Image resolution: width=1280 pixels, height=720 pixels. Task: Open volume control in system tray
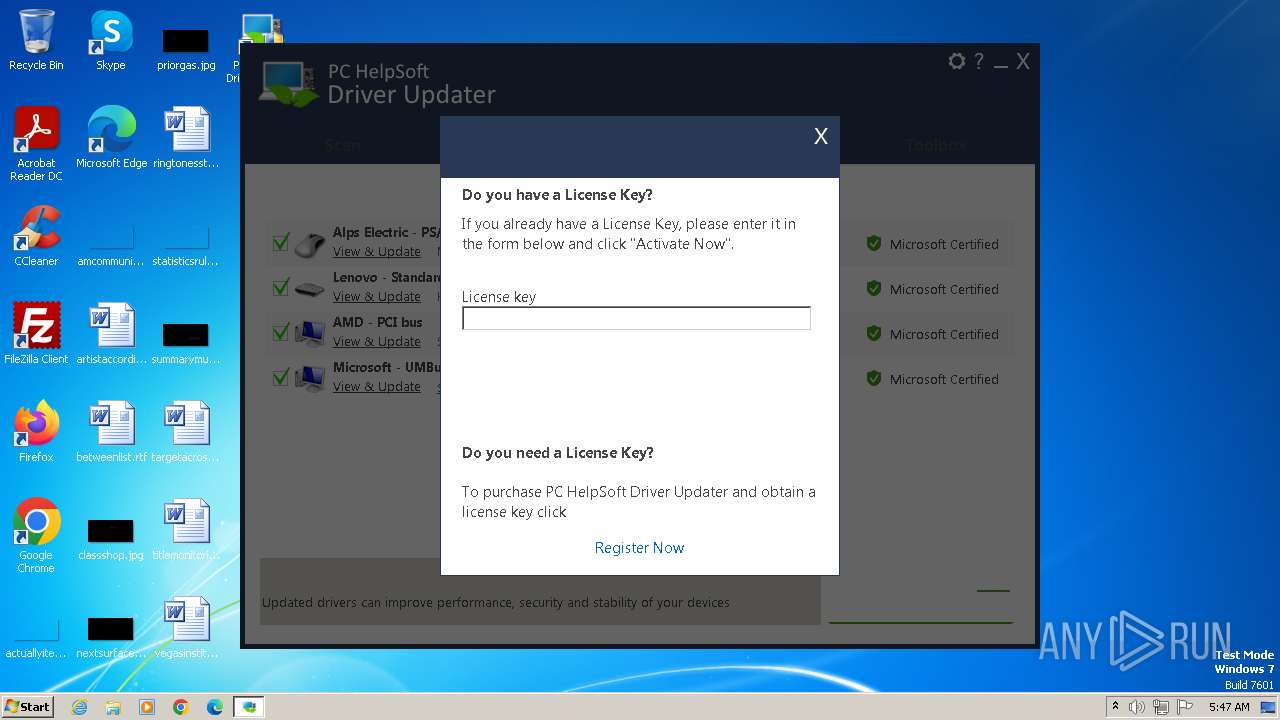pos(1137,707)
